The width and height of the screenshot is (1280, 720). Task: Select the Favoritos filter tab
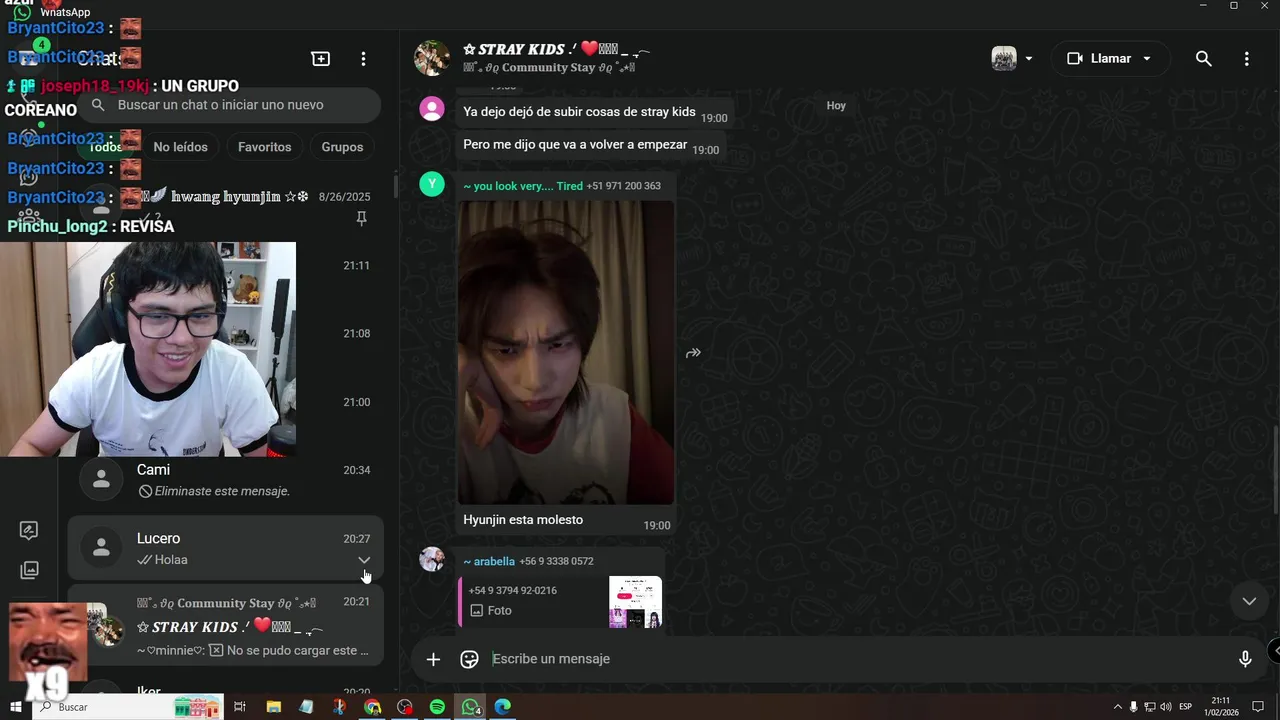(265, 147)
